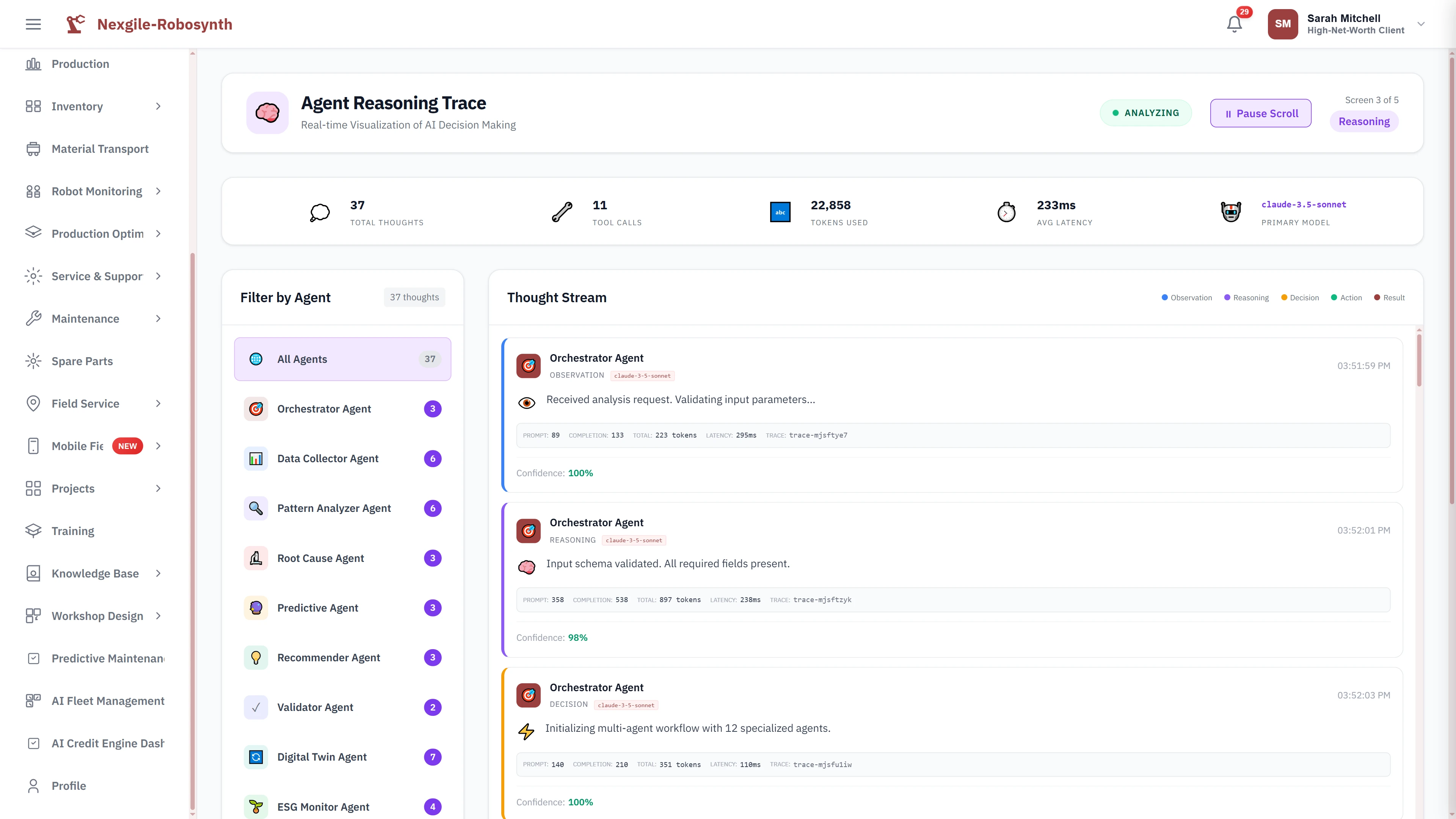Open the Inventory navigation item
This screenshot has height=819, width=1456.
pyautogui.click(x=77, y=106)
